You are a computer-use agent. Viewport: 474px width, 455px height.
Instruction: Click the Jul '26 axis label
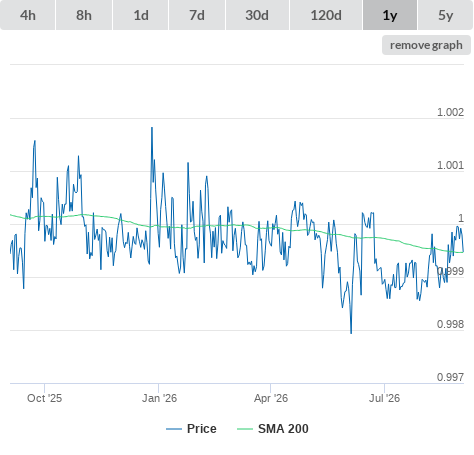(384, 398)
